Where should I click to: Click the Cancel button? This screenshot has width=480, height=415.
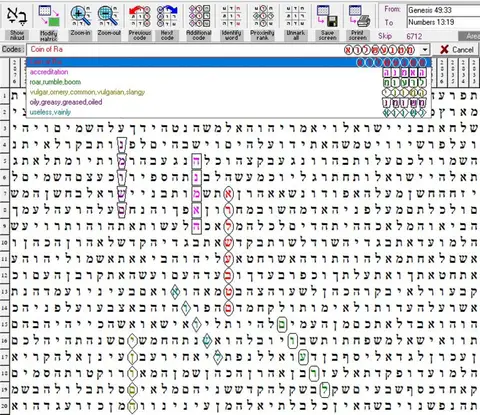point(457,50)
